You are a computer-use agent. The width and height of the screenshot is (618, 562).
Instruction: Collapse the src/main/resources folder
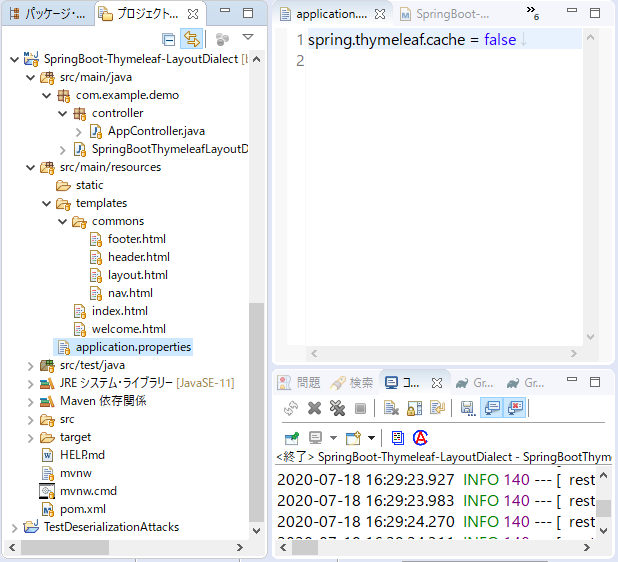[x=31, y=167]
